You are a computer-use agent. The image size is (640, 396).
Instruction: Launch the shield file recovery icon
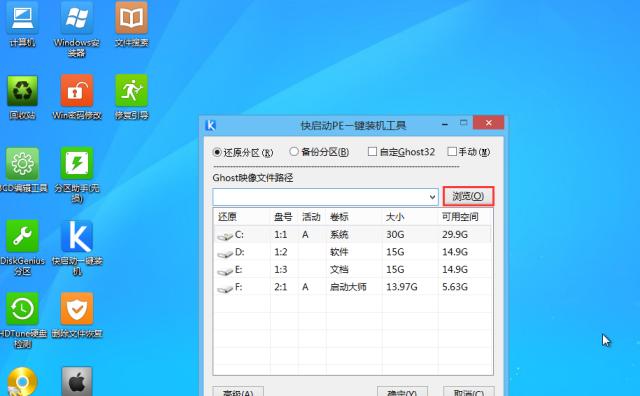77,309
